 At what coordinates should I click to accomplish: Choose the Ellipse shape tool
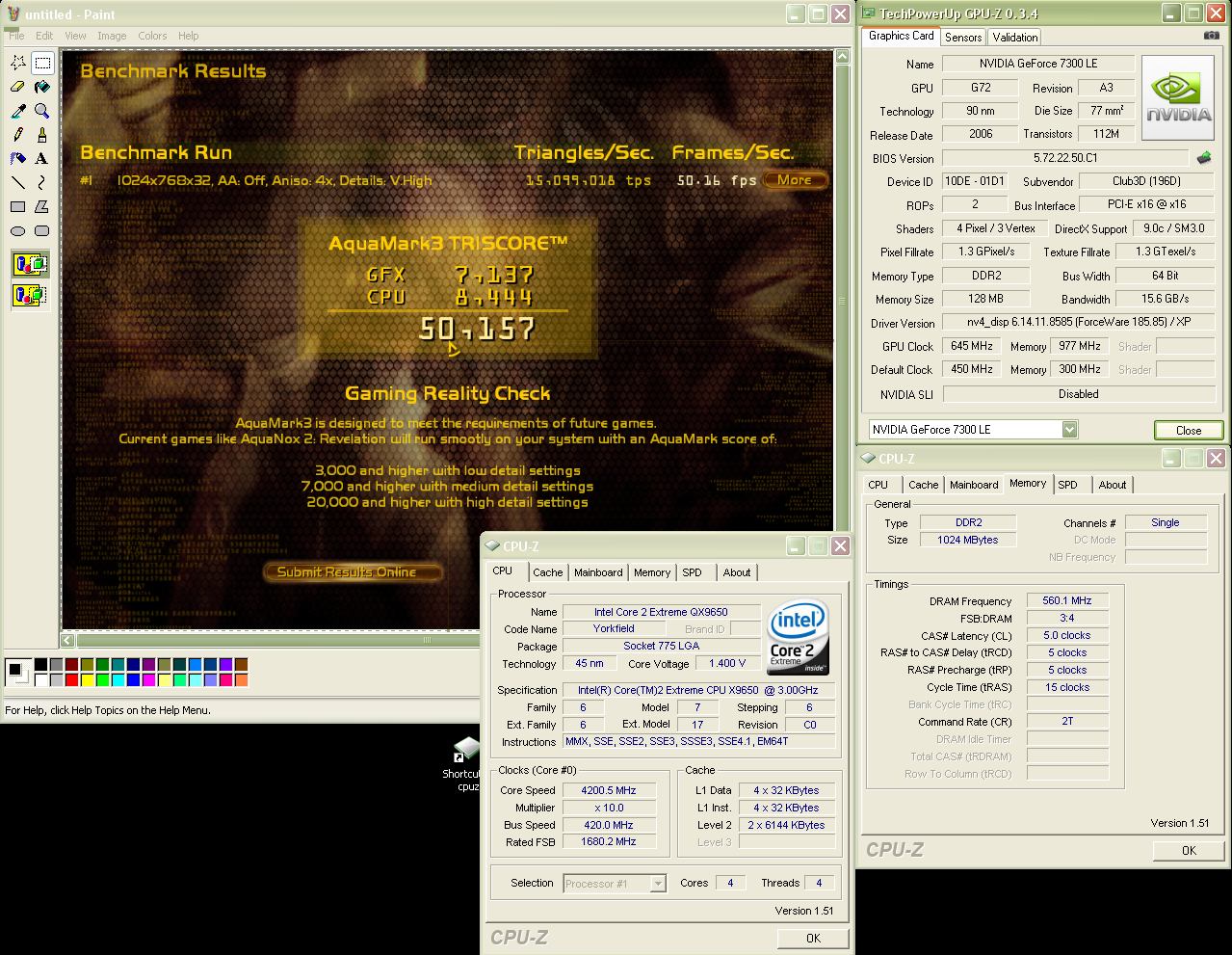click(x=18, y=230)
